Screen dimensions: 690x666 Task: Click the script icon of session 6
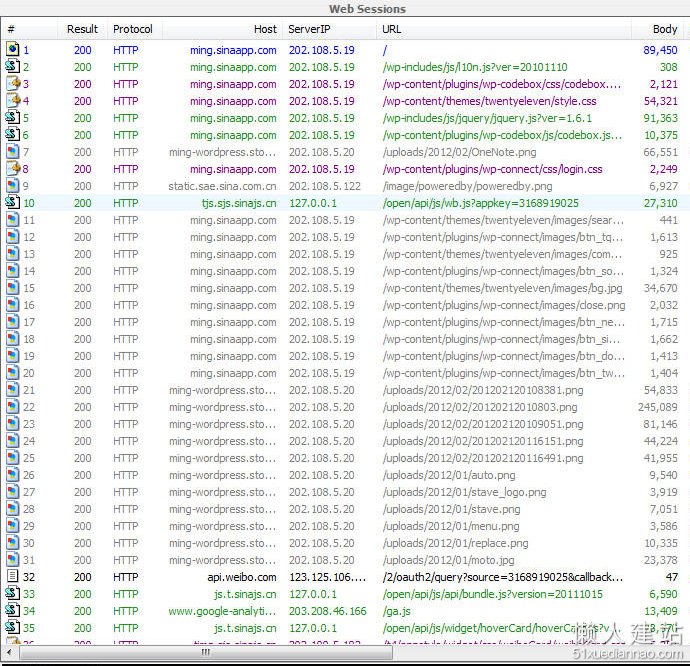click(x=13, y=135)
